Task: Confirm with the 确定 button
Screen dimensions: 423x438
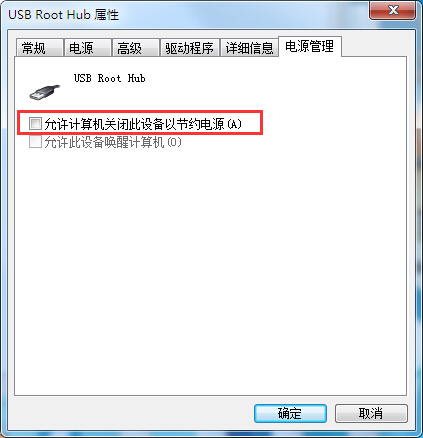Action: click(290, 414)
